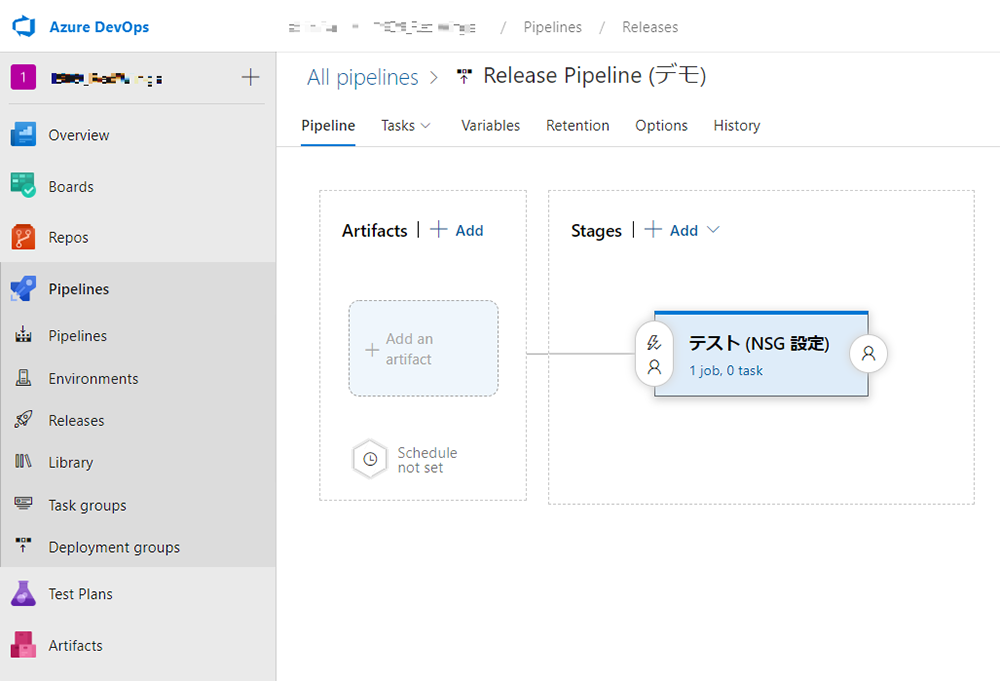Click Add next to Stages
This screenshot has height=681, width=1000.
pyautogui.click(x=684, y=231)
